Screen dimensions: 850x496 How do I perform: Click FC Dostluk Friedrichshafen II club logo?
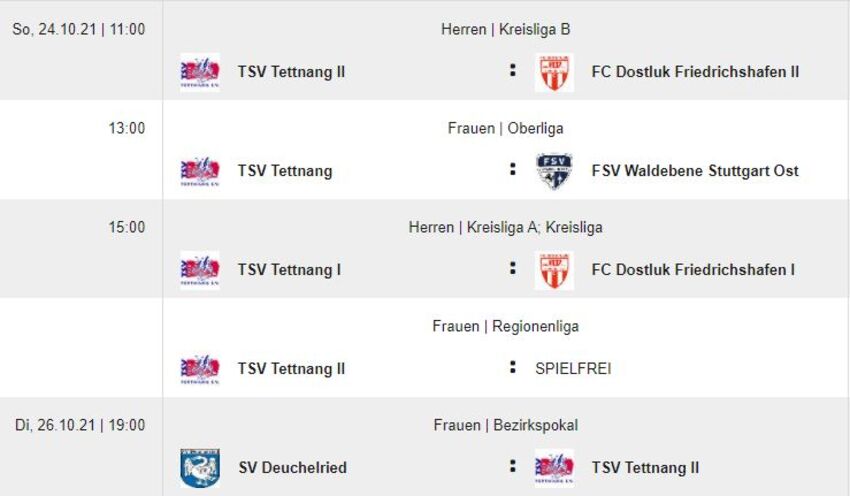554,72
